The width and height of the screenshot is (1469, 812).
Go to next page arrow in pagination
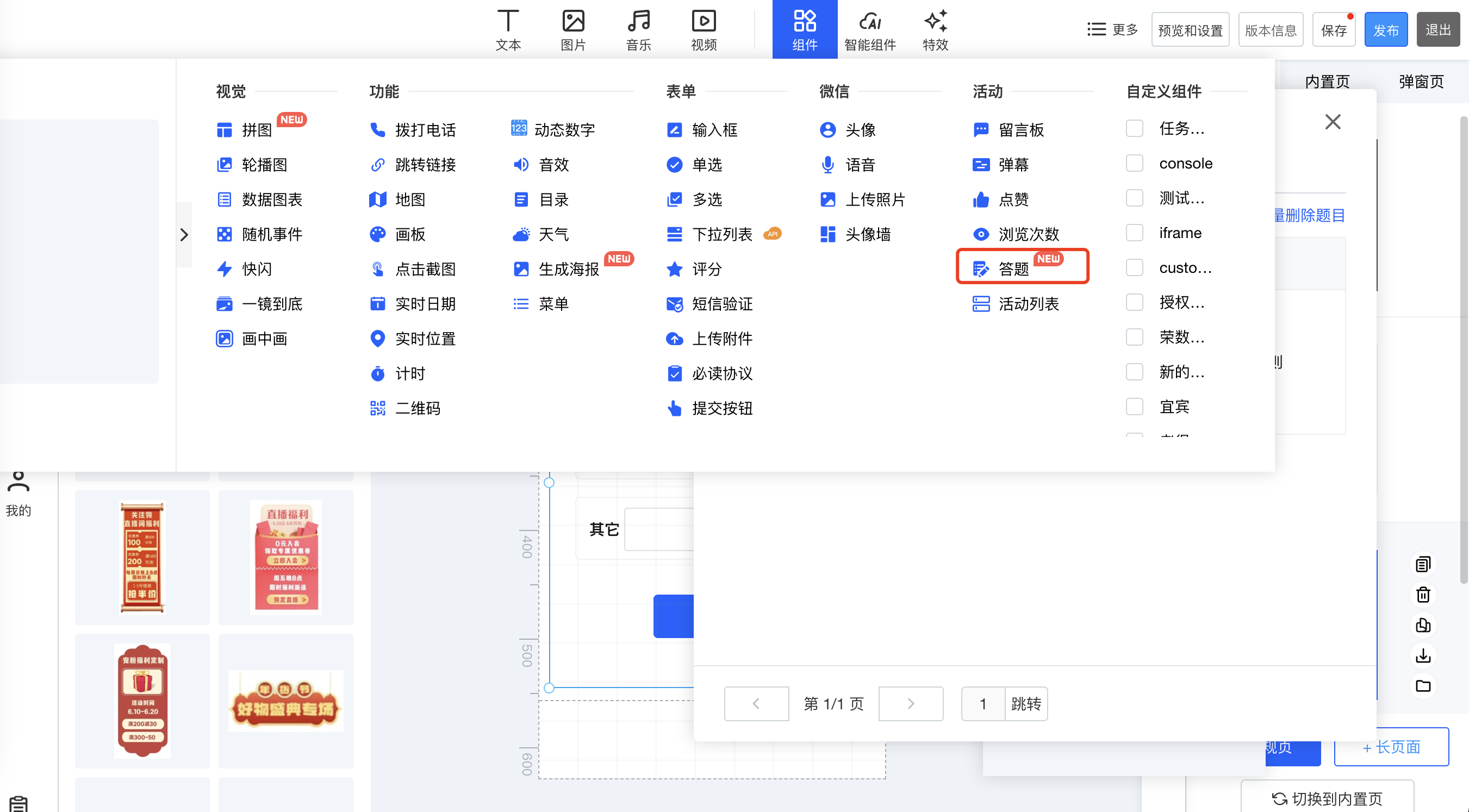[910, 704]
